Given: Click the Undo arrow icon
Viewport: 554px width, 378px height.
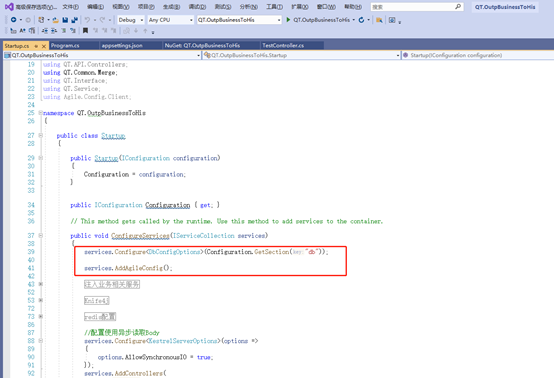Looking at the screenshot, I should coord(87,20).
